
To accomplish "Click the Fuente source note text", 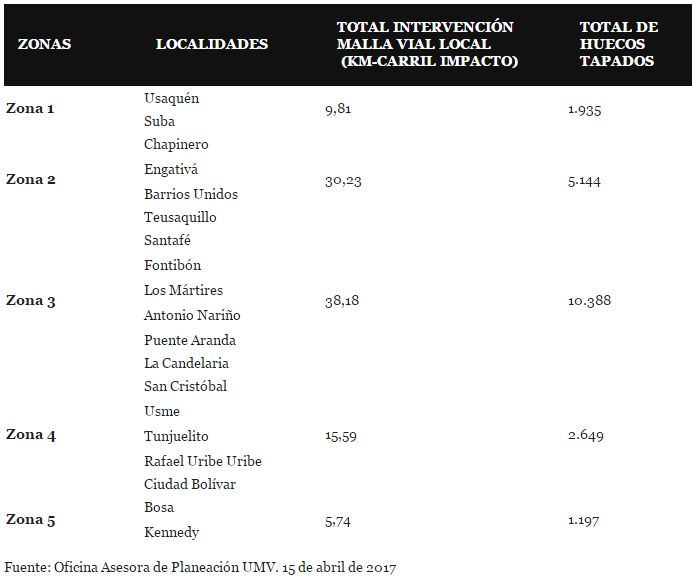I will pyautogui.click(x=200, y=567).
